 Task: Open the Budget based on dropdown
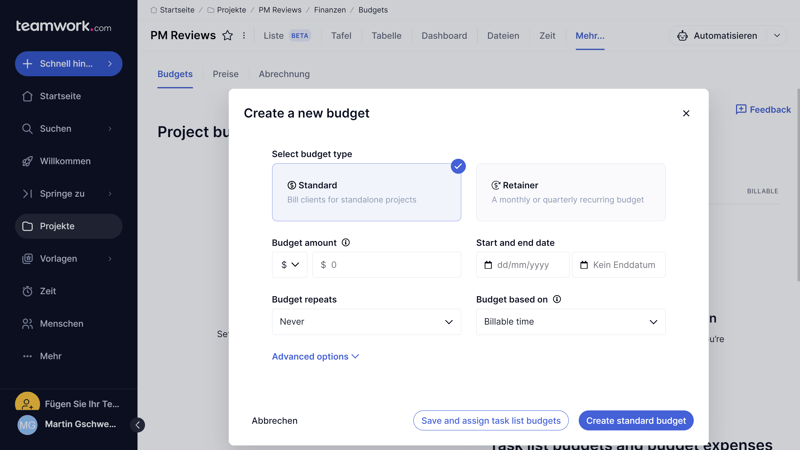570,322
